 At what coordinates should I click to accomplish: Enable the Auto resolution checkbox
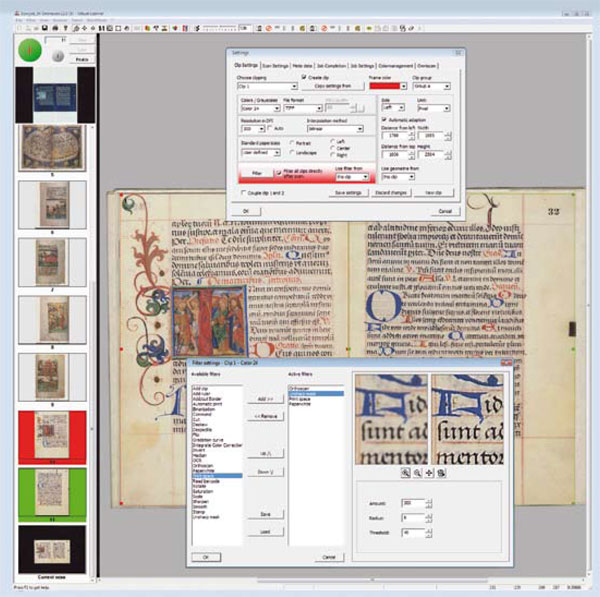coord(270,128)
